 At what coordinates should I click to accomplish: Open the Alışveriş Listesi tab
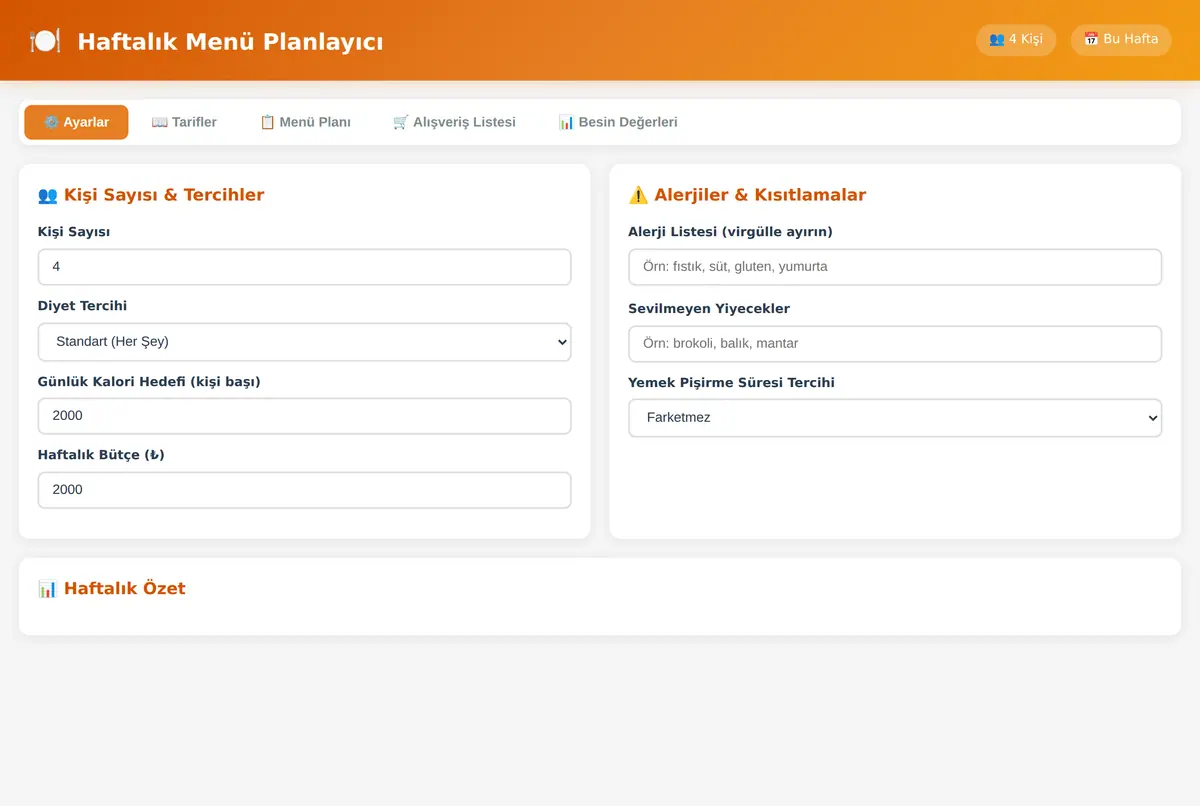point(454,122)
